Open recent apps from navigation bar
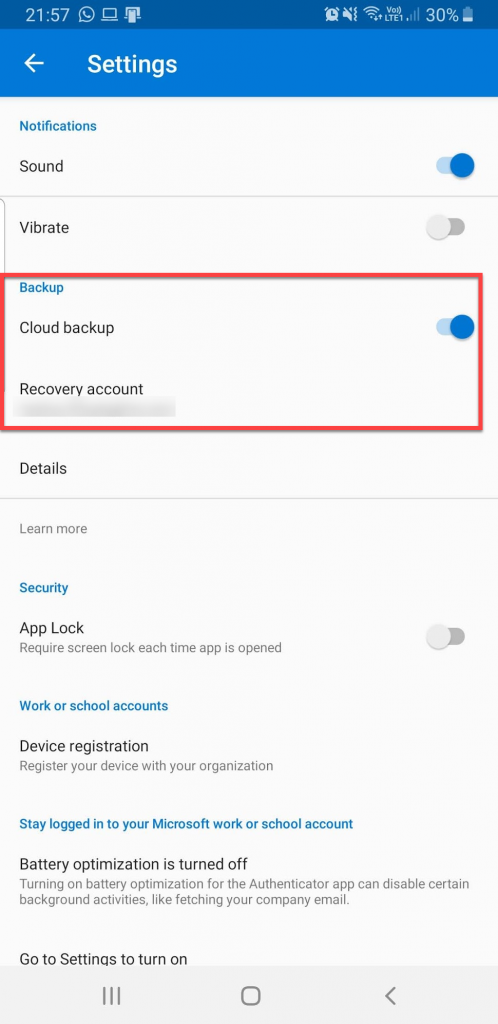The height and width of the screenshot is (1024, 498). [x=112, y=995]
